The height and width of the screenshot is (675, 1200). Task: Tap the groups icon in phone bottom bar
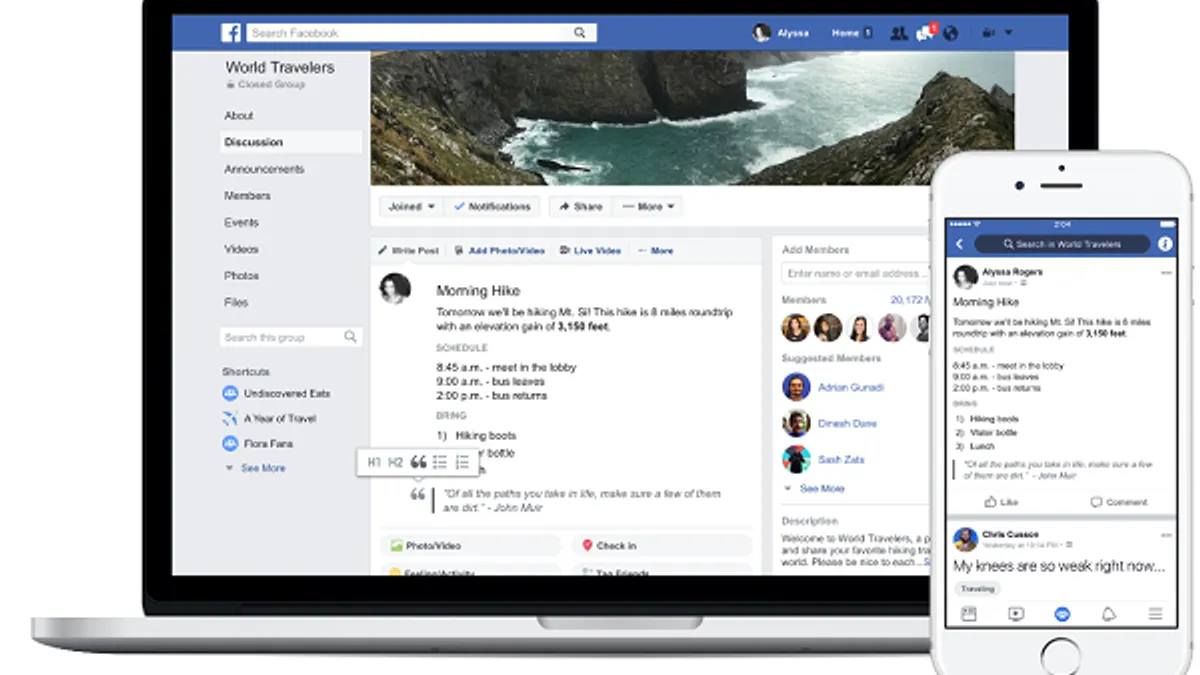1062,614
